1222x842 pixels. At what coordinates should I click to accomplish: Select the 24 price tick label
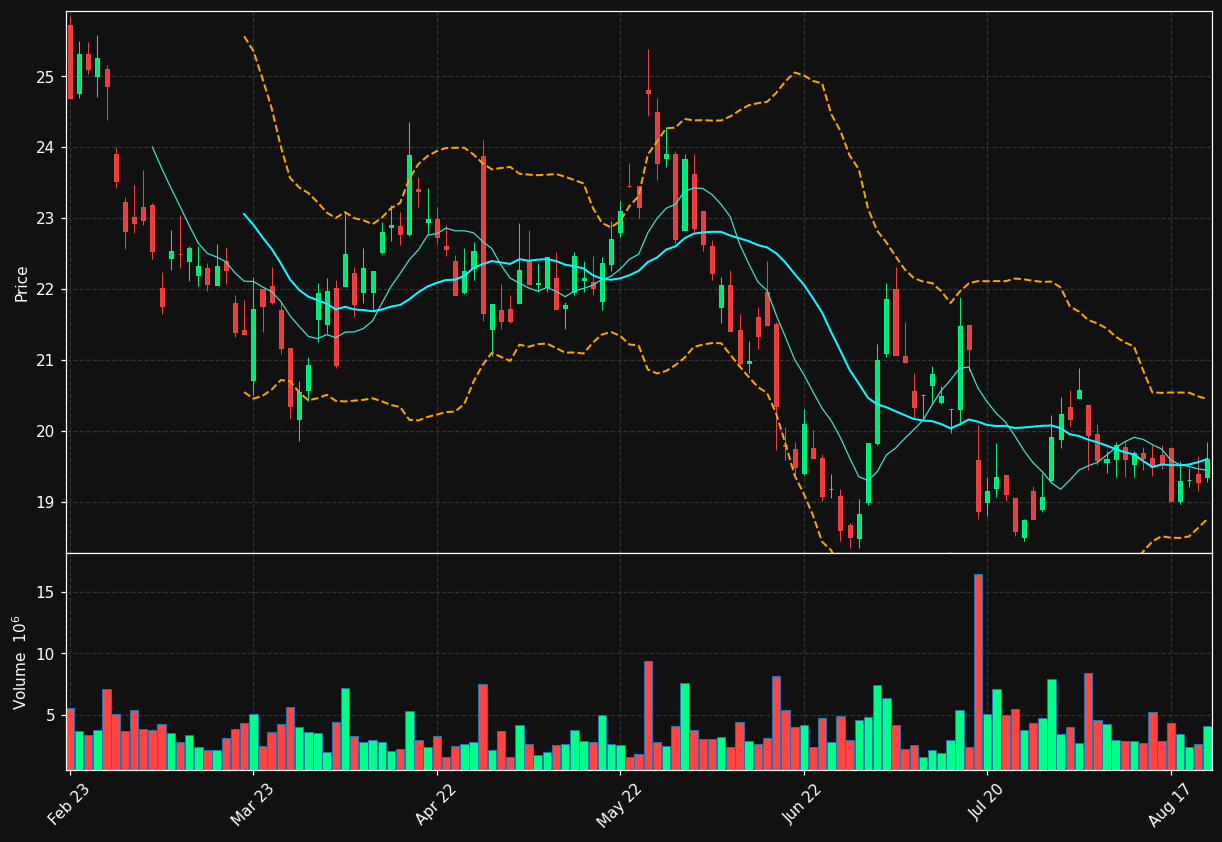coord(48,148)
